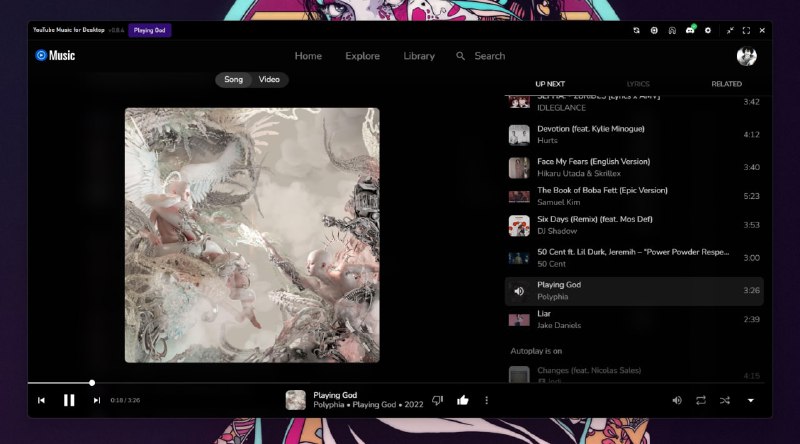
Task: Pause the currently playing song
Action: 69,400
